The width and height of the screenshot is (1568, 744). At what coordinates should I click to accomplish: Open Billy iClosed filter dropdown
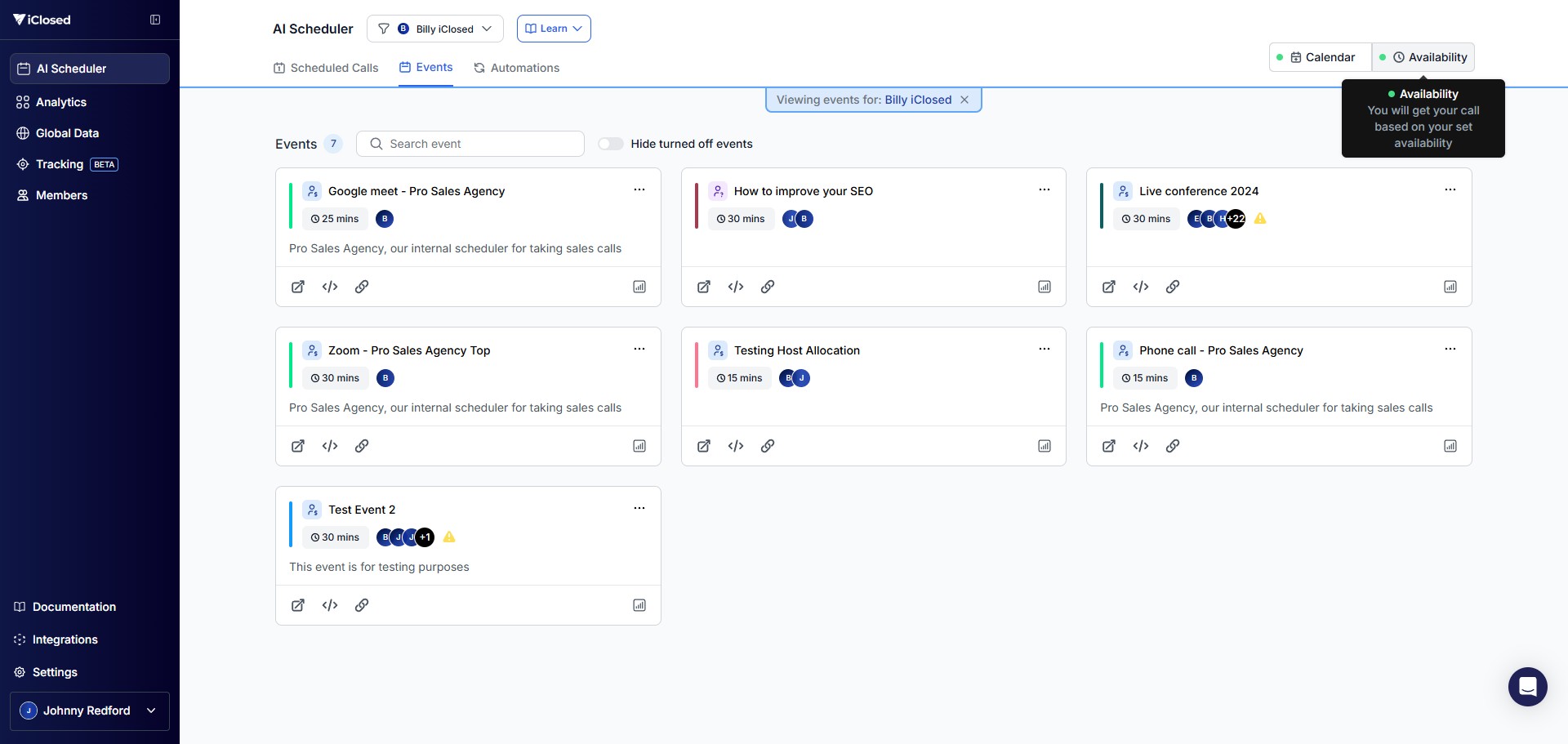point(435,29)
